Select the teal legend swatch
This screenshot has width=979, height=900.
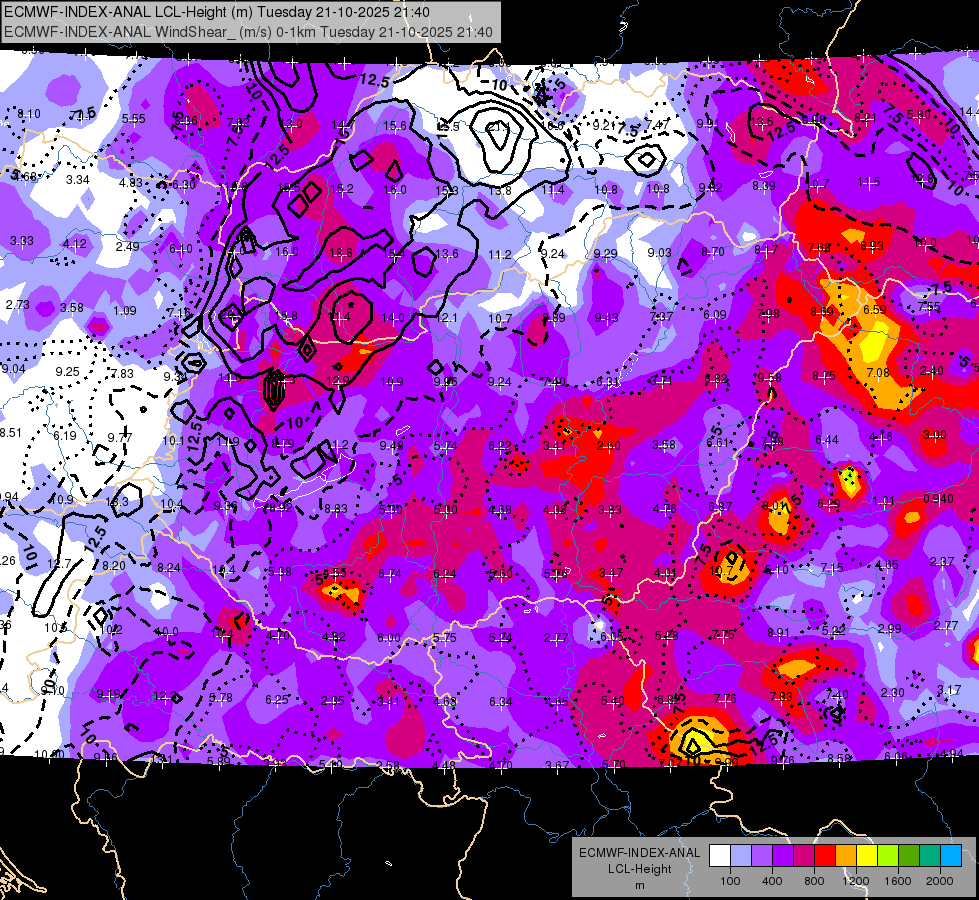pyautogui.click(x=930, y=856)
